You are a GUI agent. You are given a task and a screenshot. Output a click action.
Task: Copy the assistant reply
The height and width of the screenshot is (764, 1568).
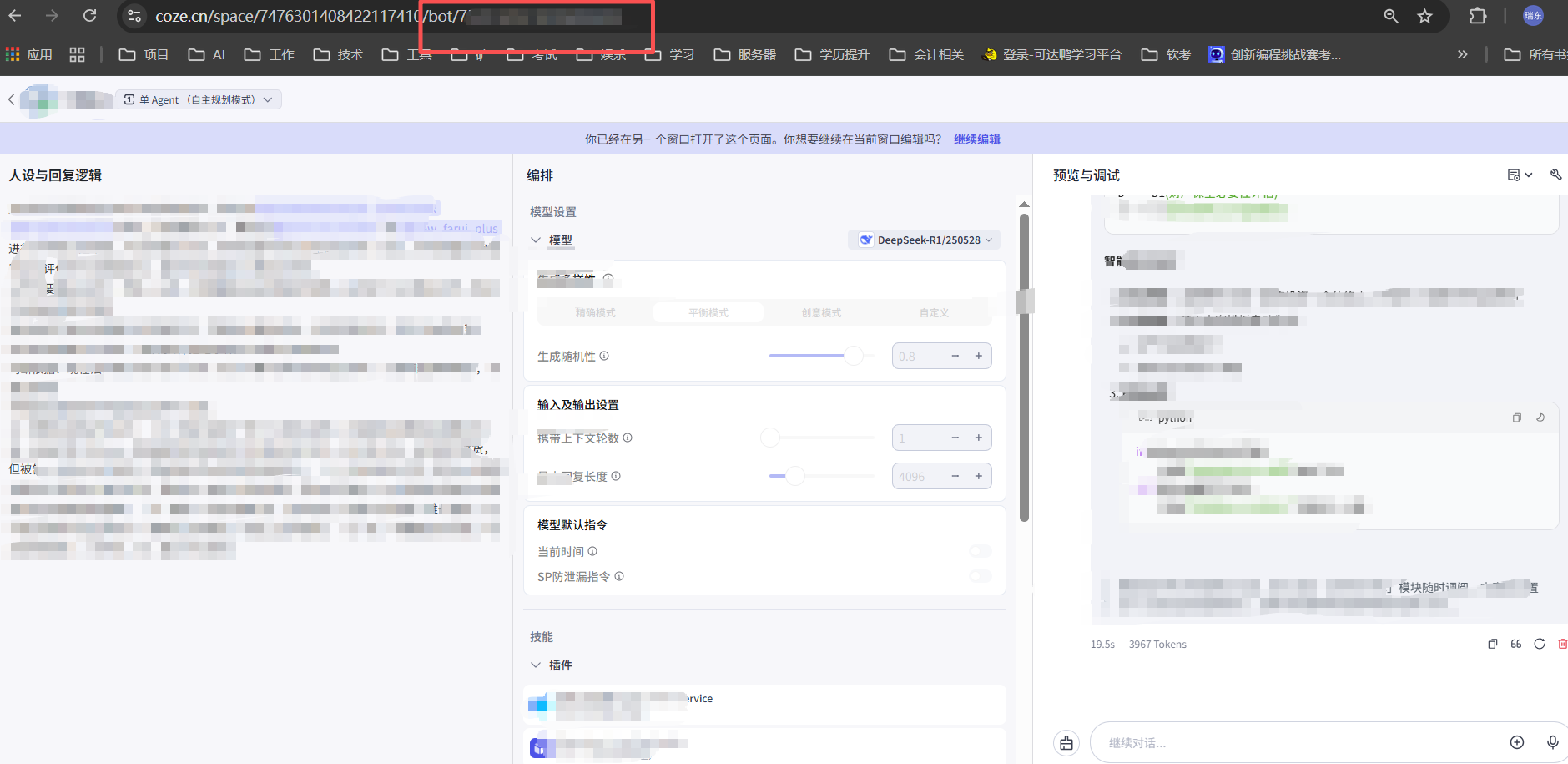click(1493, 644)
